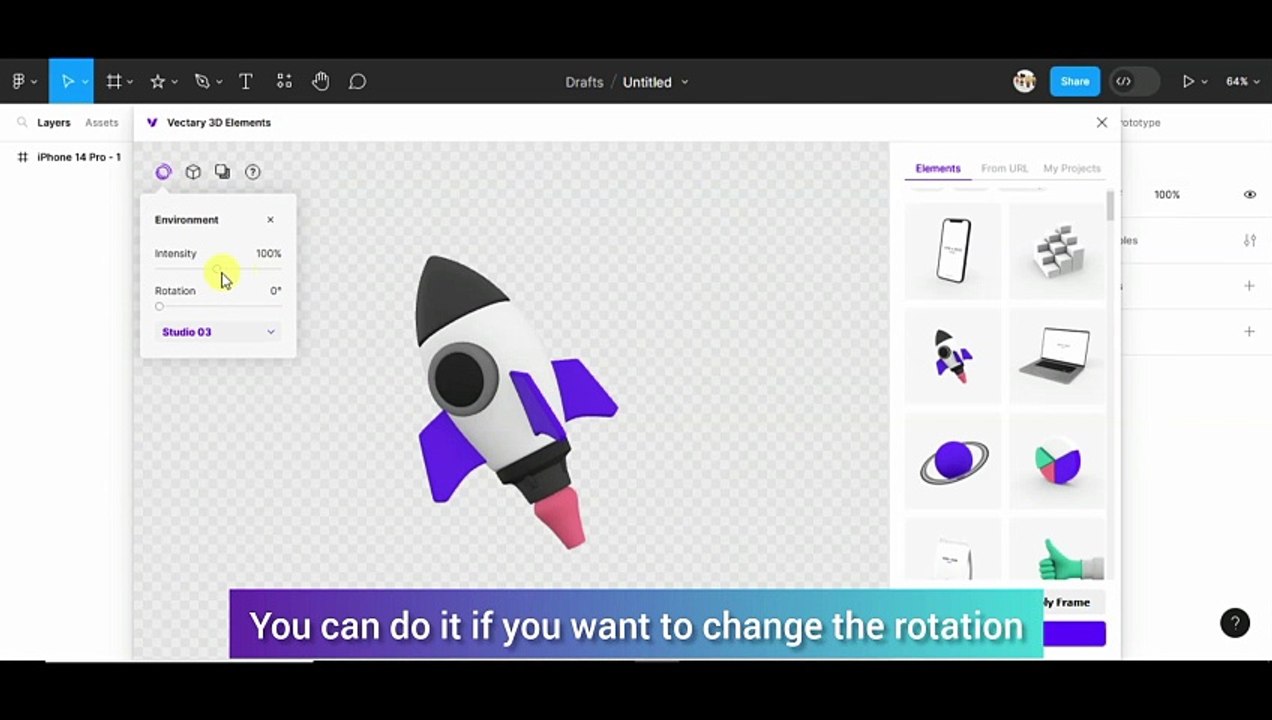Viewport: 1272px width, 720px height.
Task: Expand the Move tool options arrow
Action: [x=85, y=82]
